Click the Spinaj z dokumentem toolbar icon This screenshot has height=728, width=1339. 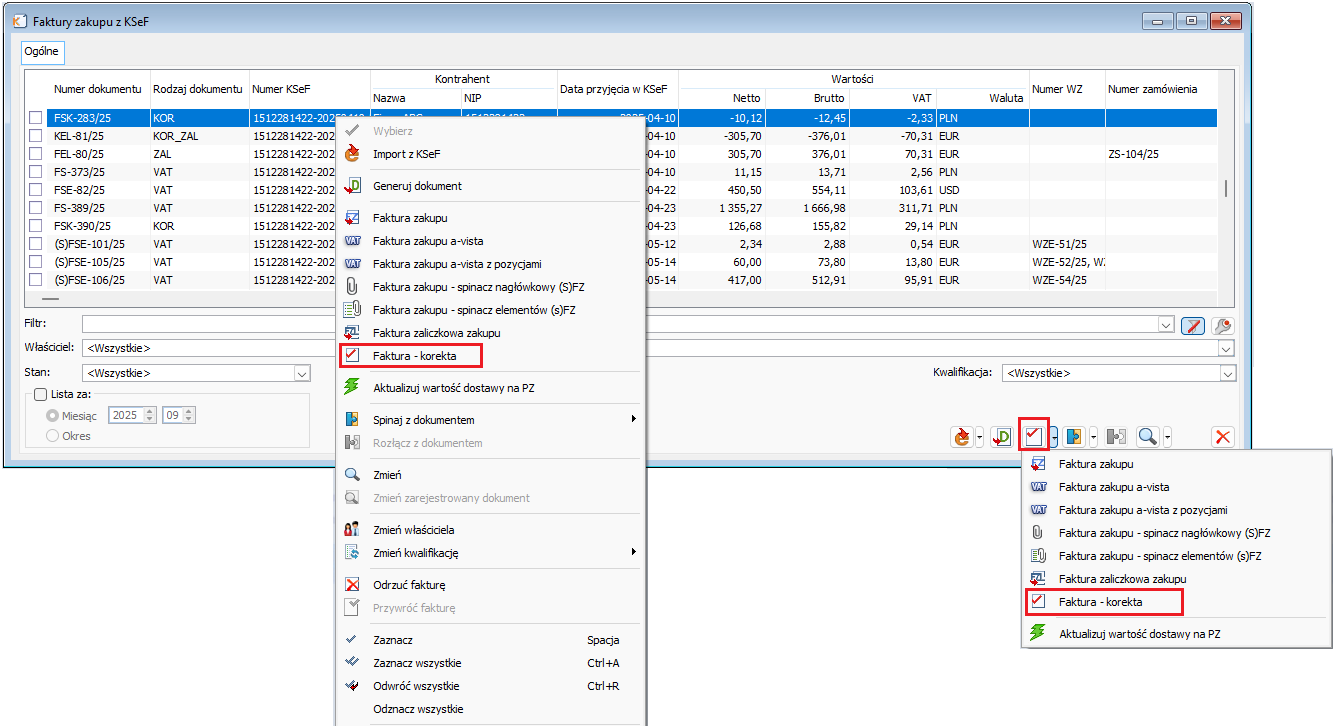click(x=1074, y=437)
